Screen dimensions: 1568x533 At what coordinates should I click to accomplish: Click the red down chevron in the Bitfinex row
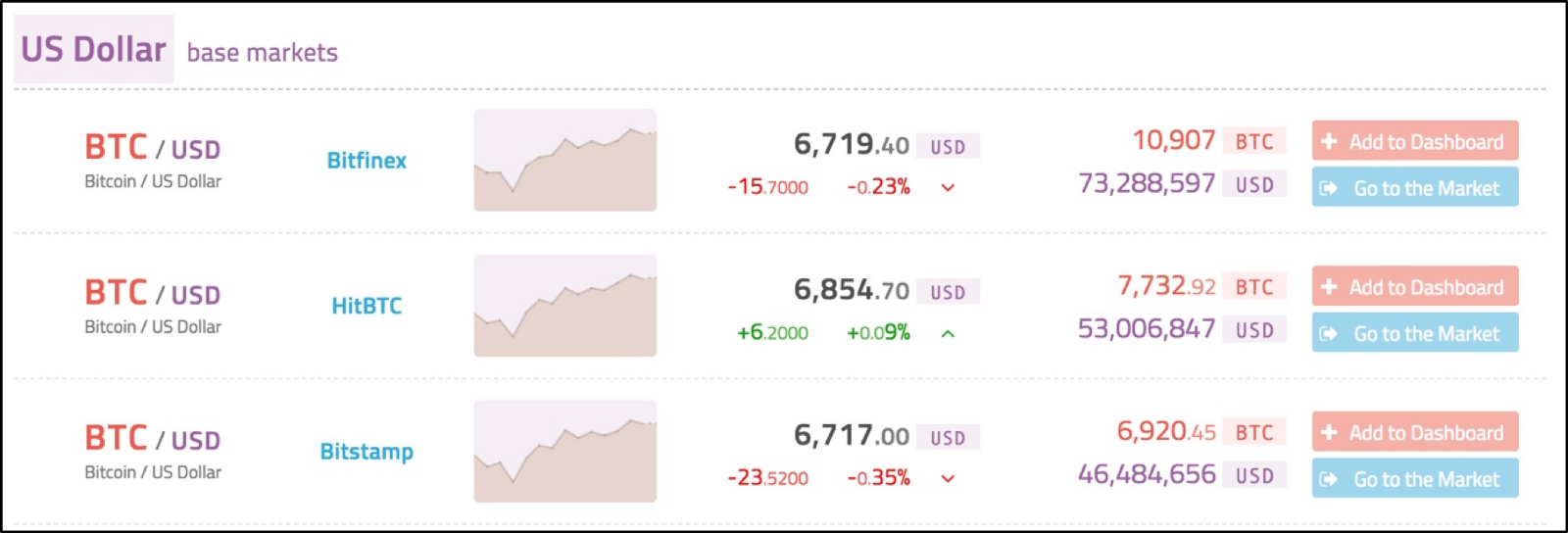pyautogui.click(x=948, y=187)
